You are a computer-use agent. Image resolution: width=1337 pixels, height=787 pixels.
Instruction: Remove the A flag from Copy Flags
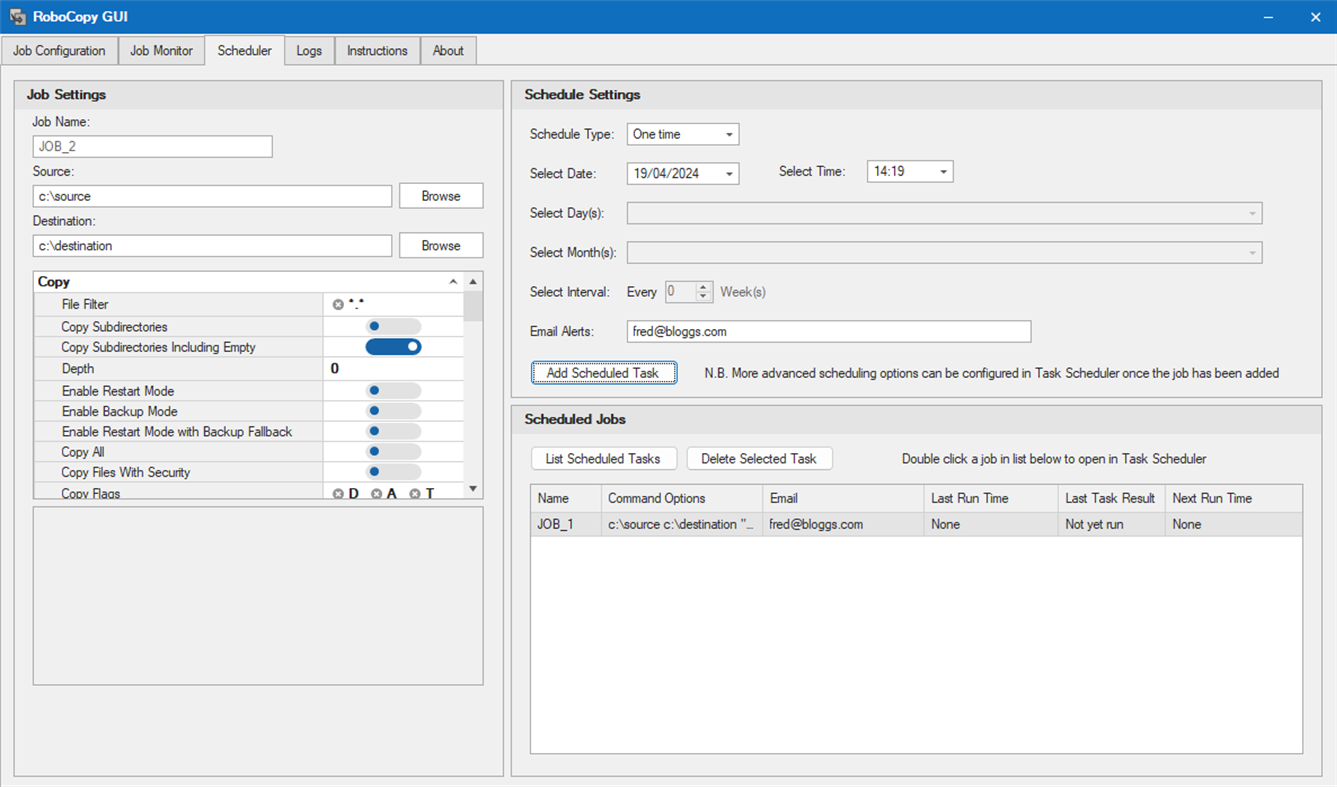tap(374, 493)
